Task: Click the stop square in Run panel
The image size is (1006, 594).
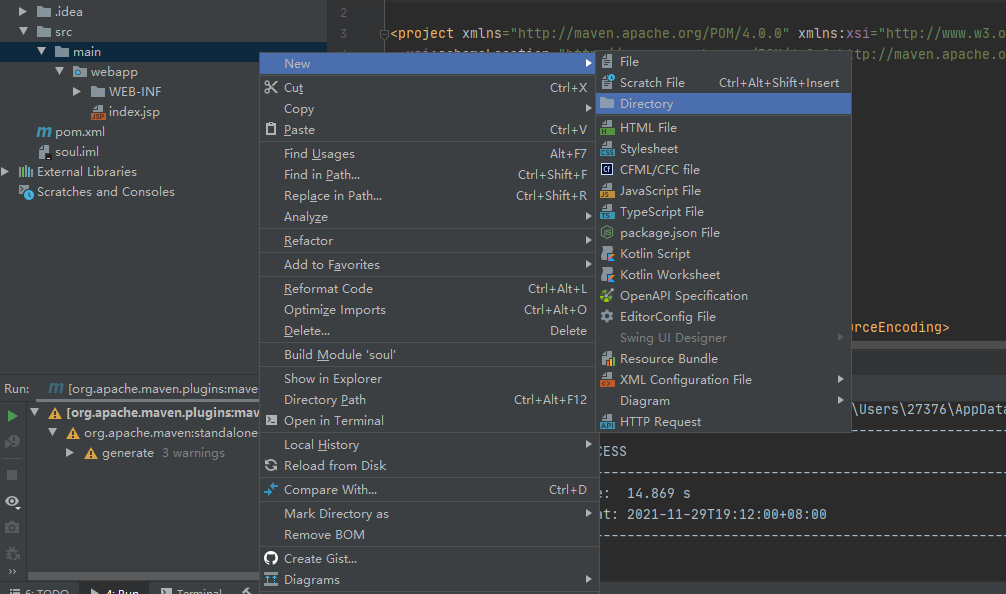Action: 12,475
